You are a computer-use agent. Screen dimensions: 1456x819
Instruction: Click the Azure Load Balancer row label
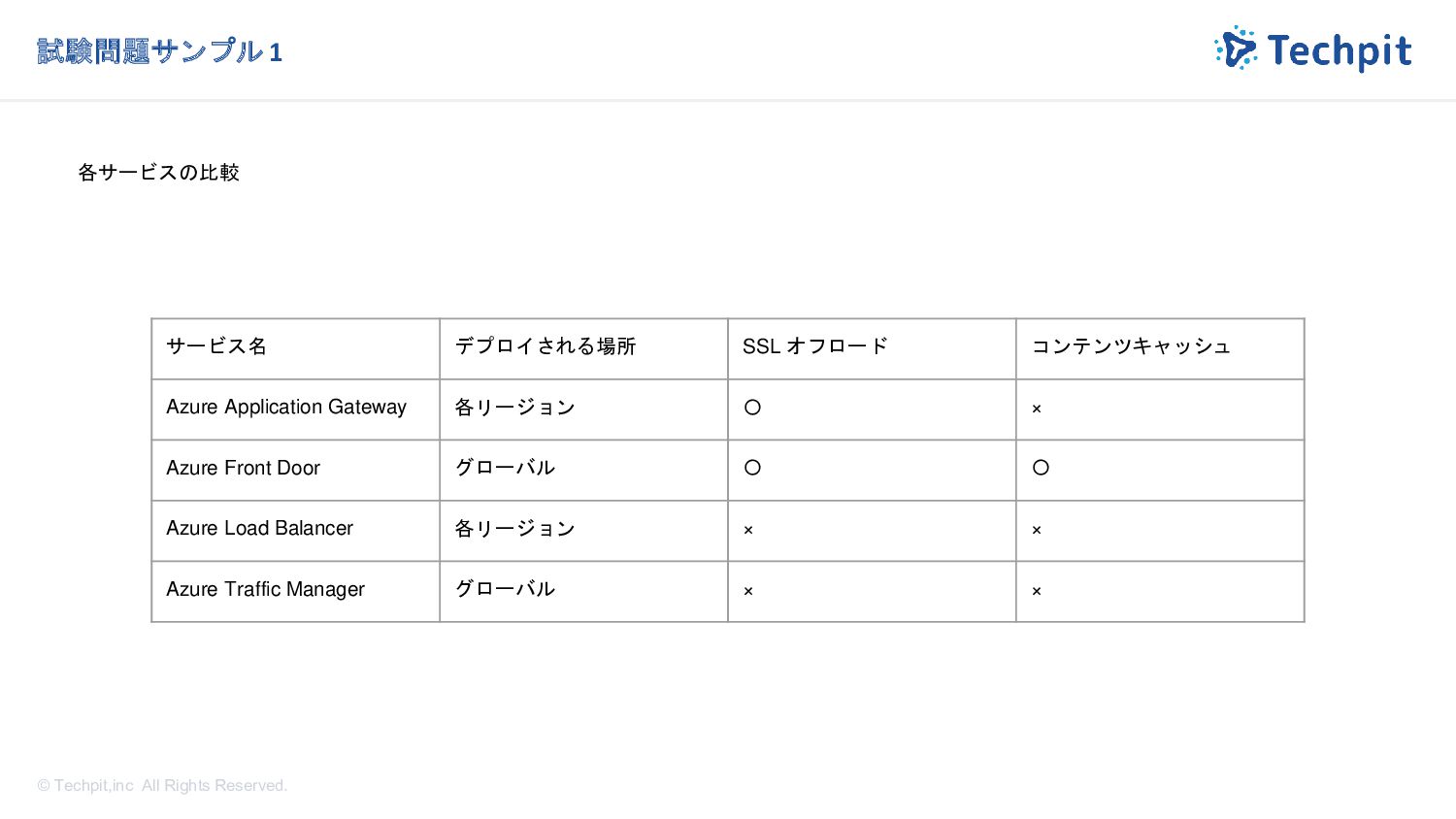click(x=259, y=529)
